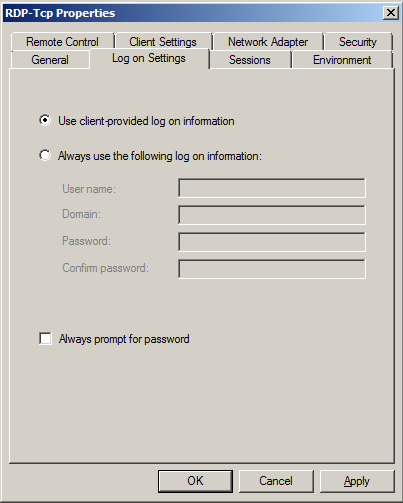
Task: Click the User name text field
Action: coord(272,188)
